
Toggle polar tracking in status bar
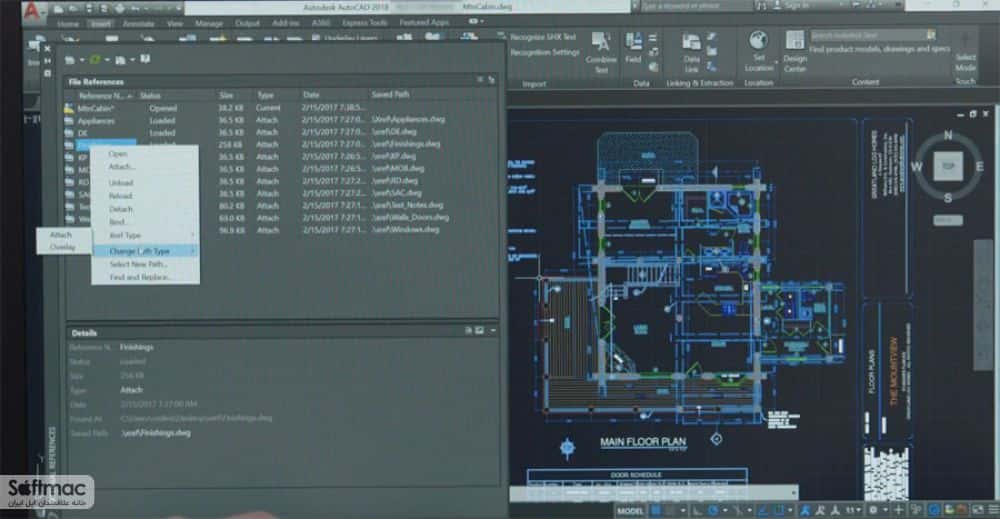(713, 511)
